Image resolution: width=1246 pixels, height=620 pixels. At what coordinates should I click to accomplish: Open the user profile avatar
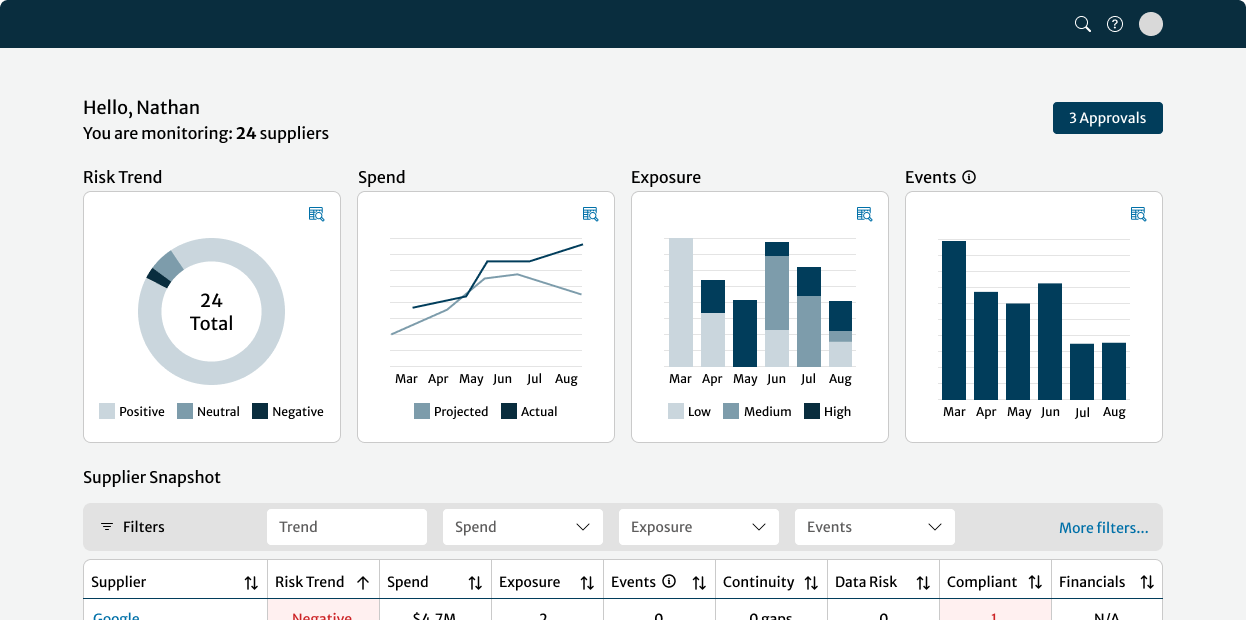click(1150, 23)
